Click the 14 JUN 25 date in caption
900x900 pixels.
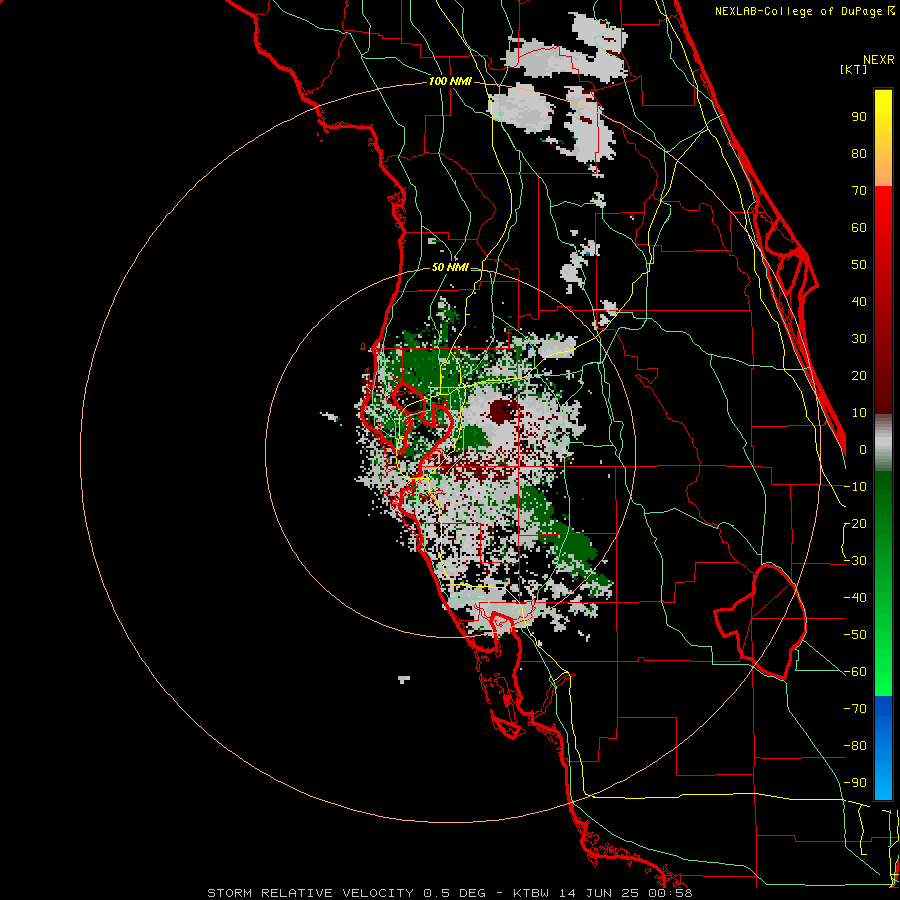point(597,893)
